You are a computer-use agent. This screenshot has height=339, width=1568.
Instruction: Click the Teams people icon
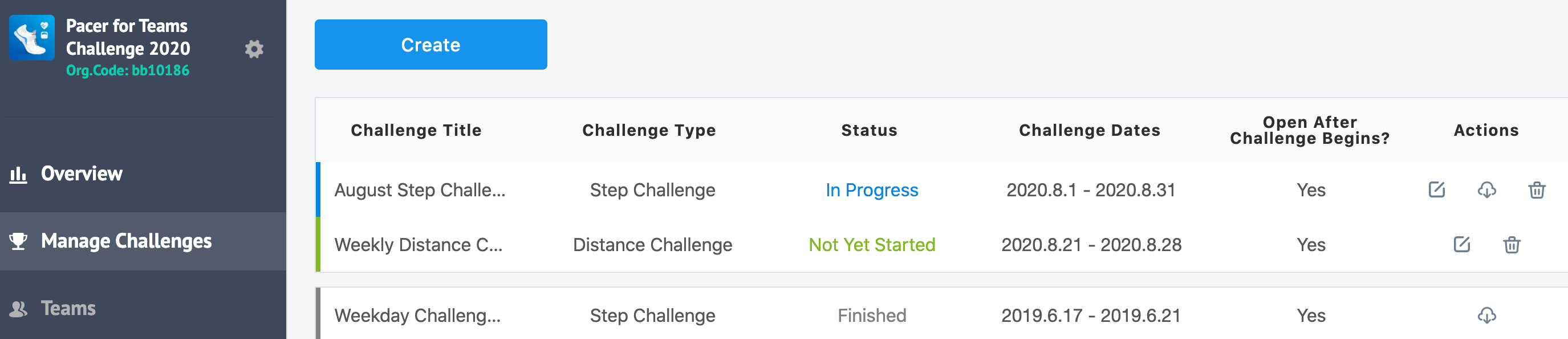pyautogui.click(x=18, y=309)
